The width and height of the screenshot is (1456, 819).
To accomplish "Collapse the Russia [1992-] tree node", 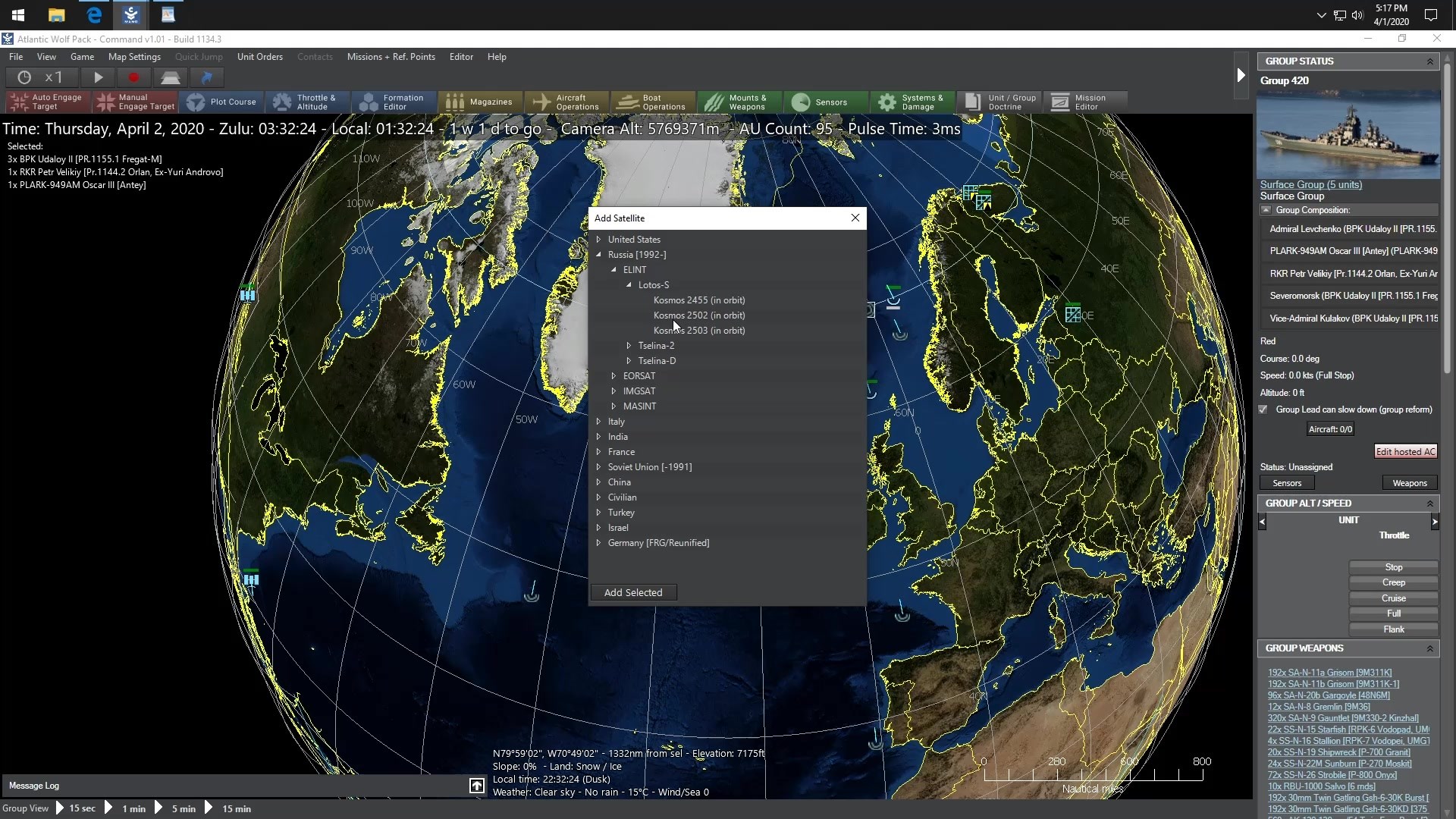I will 598,255.
